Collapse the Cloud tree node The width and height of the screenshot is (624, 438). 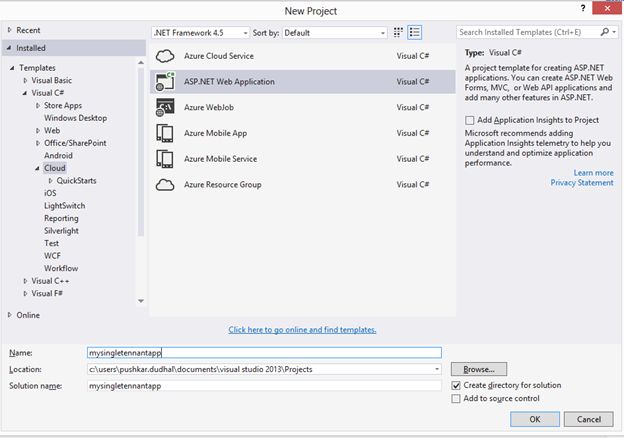pyautogui.click(x=37, y=168)
